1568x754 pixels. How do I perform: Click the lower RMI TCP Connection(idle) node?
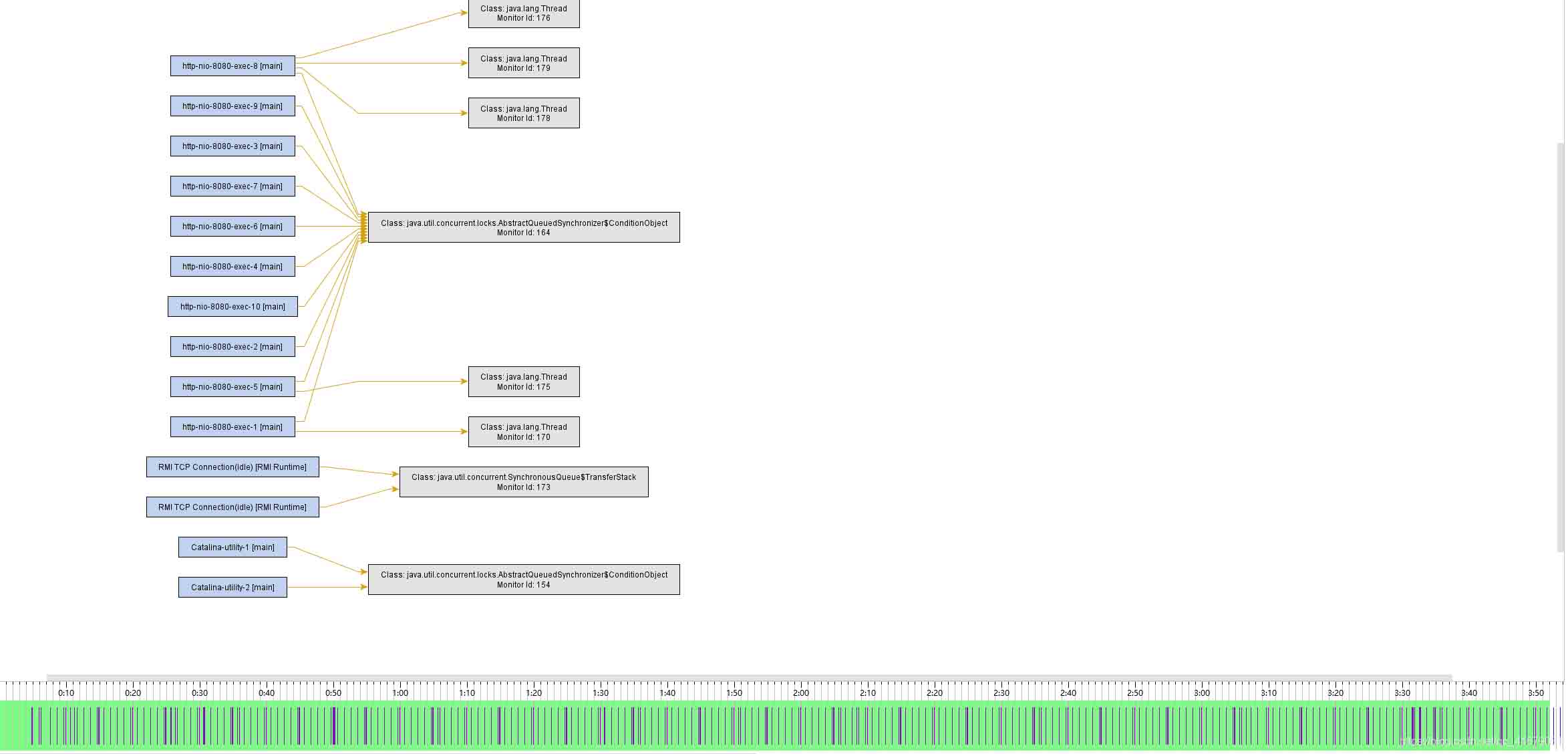coord(232,507)
